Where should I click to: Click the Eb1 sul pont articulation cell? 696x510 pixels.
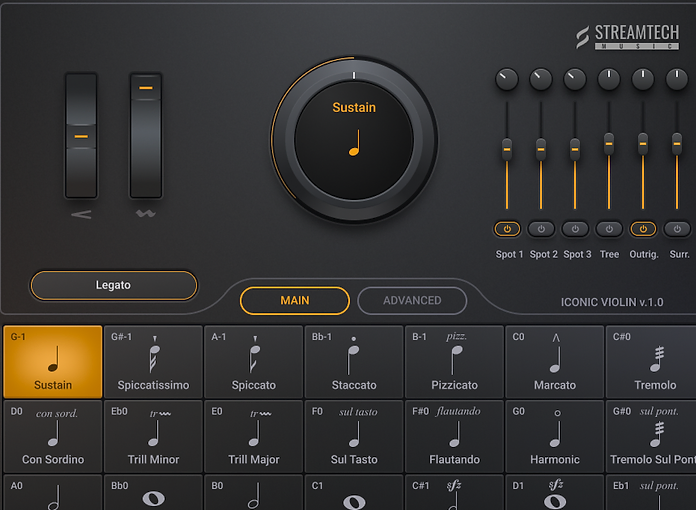coord(651,492)
